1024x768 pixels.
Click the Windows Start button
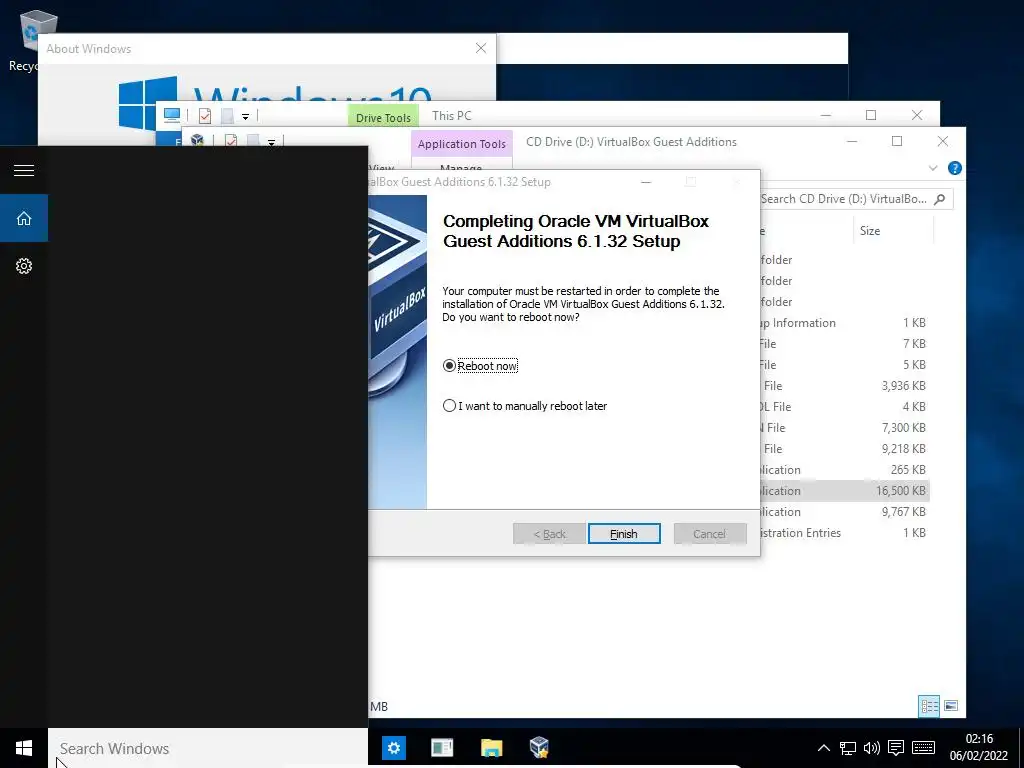pos(24,748)
